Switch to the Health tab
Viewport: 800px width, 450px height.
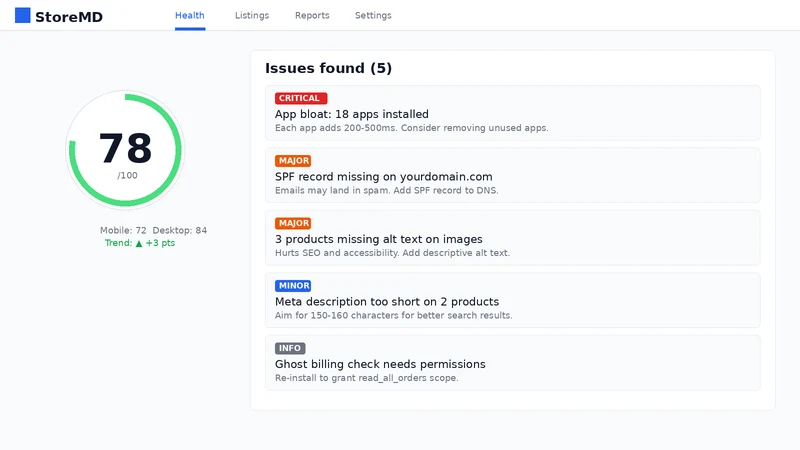tap(190, 15)
